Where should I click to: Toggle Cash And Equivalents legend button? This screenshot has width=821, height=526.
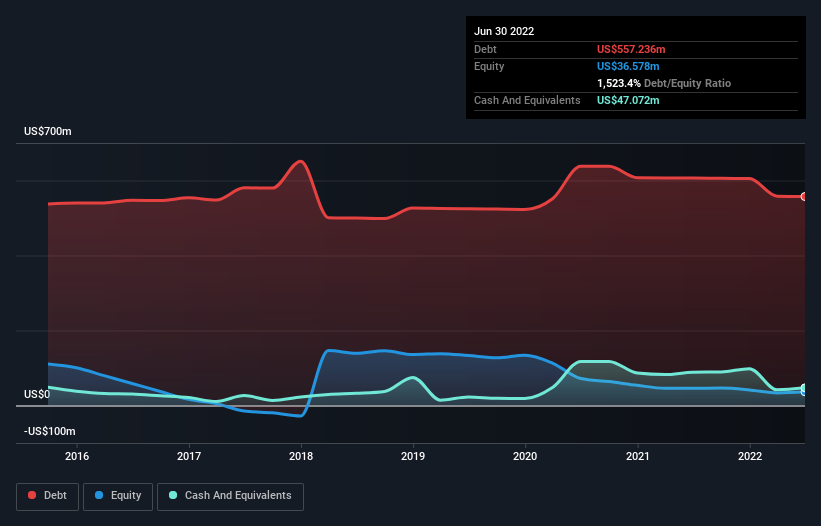(x=230, y=496)
